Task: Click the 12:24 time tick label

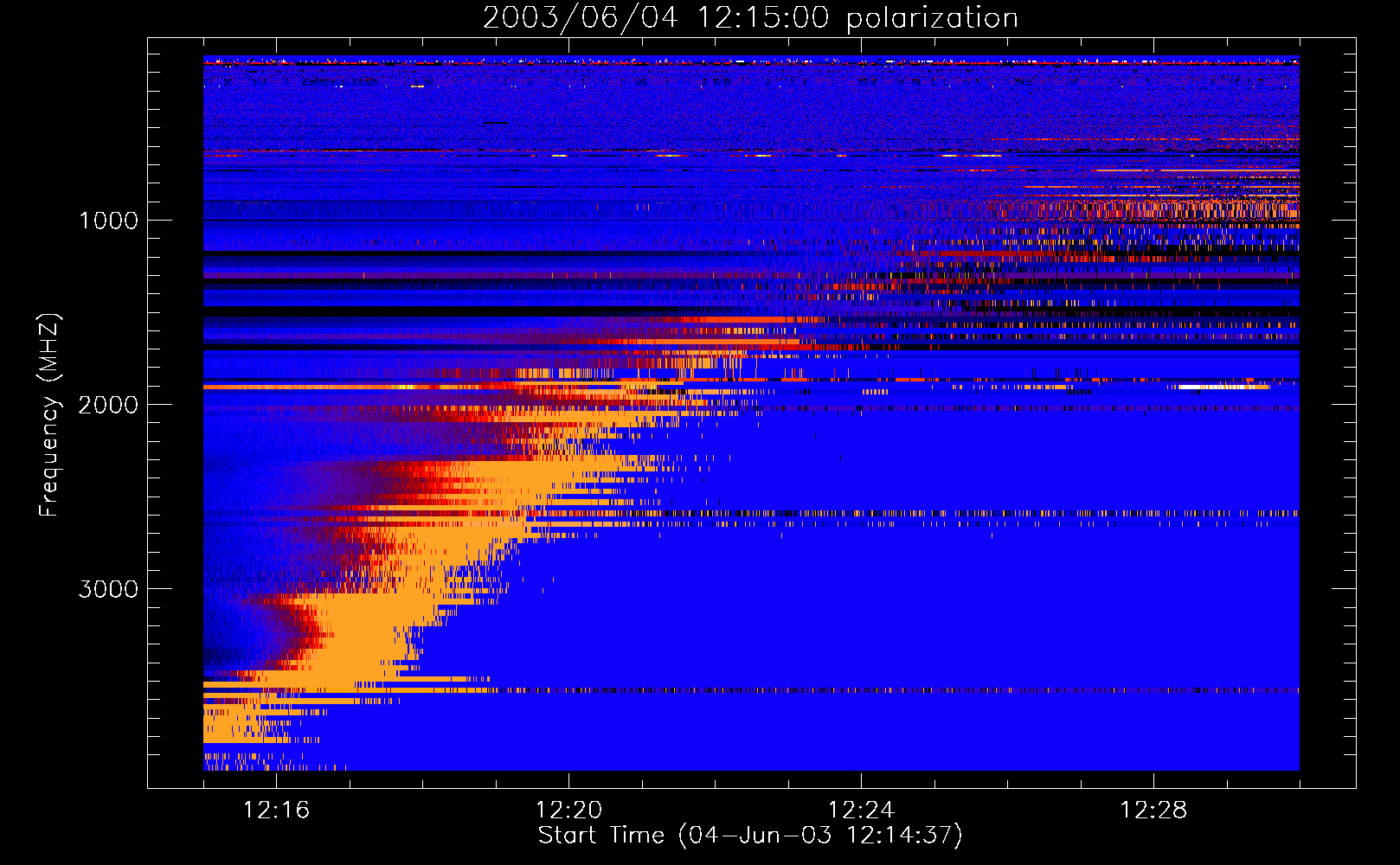Action: click(861, 811)
